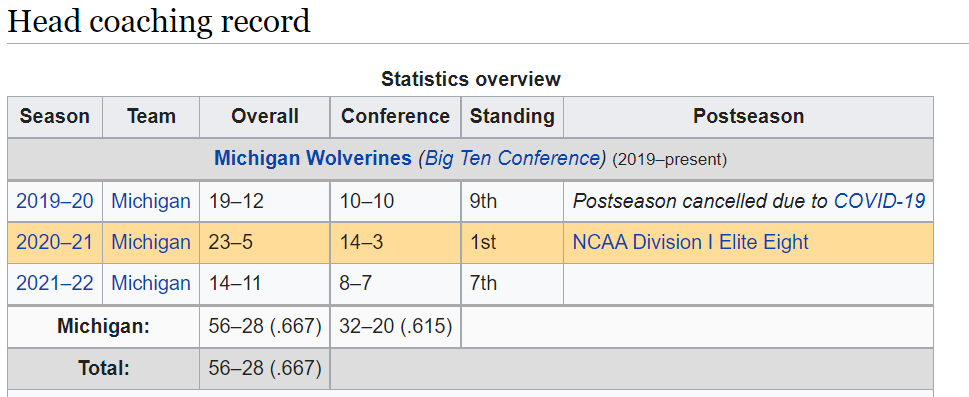Open the 2020–21 season link
The height and width of the screenshot is (397, 969).
pos(54,242)
